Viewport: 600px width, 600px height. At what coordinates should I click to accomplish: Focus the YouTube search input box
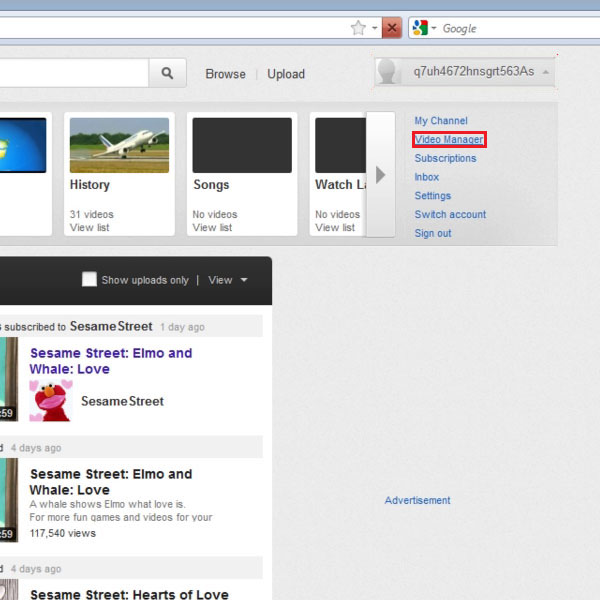73,73
